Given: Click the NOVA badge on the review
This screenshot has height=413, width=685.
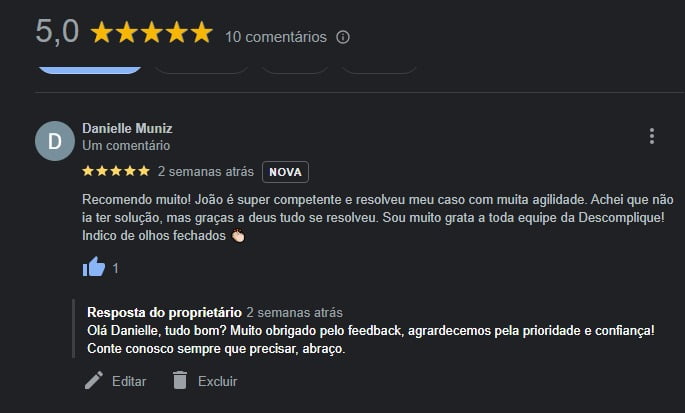Looking at the screenshot, I should [x=285, y=172].
